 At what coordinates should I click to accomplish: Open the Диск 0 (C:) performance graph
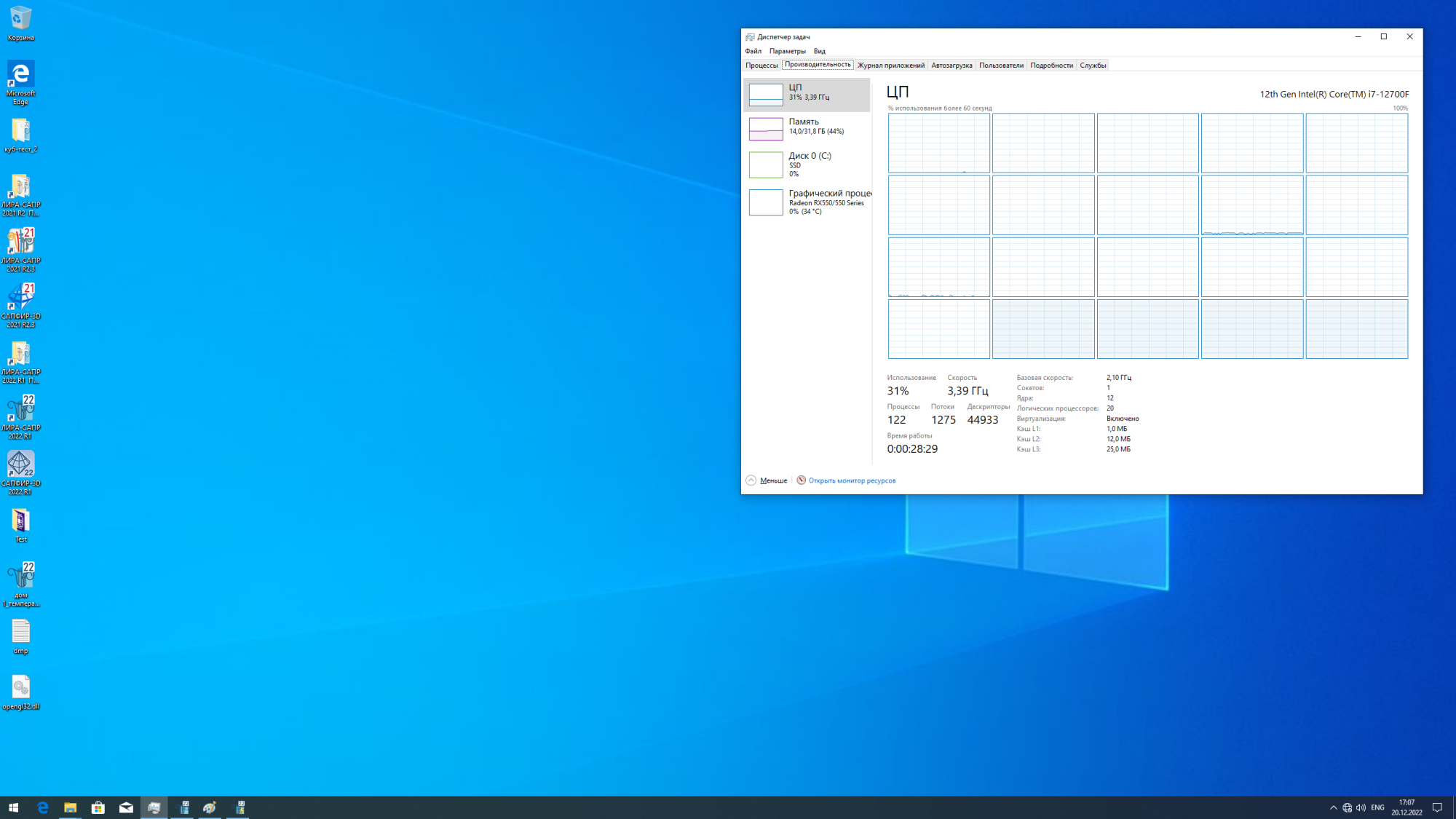tap(807, 165)
